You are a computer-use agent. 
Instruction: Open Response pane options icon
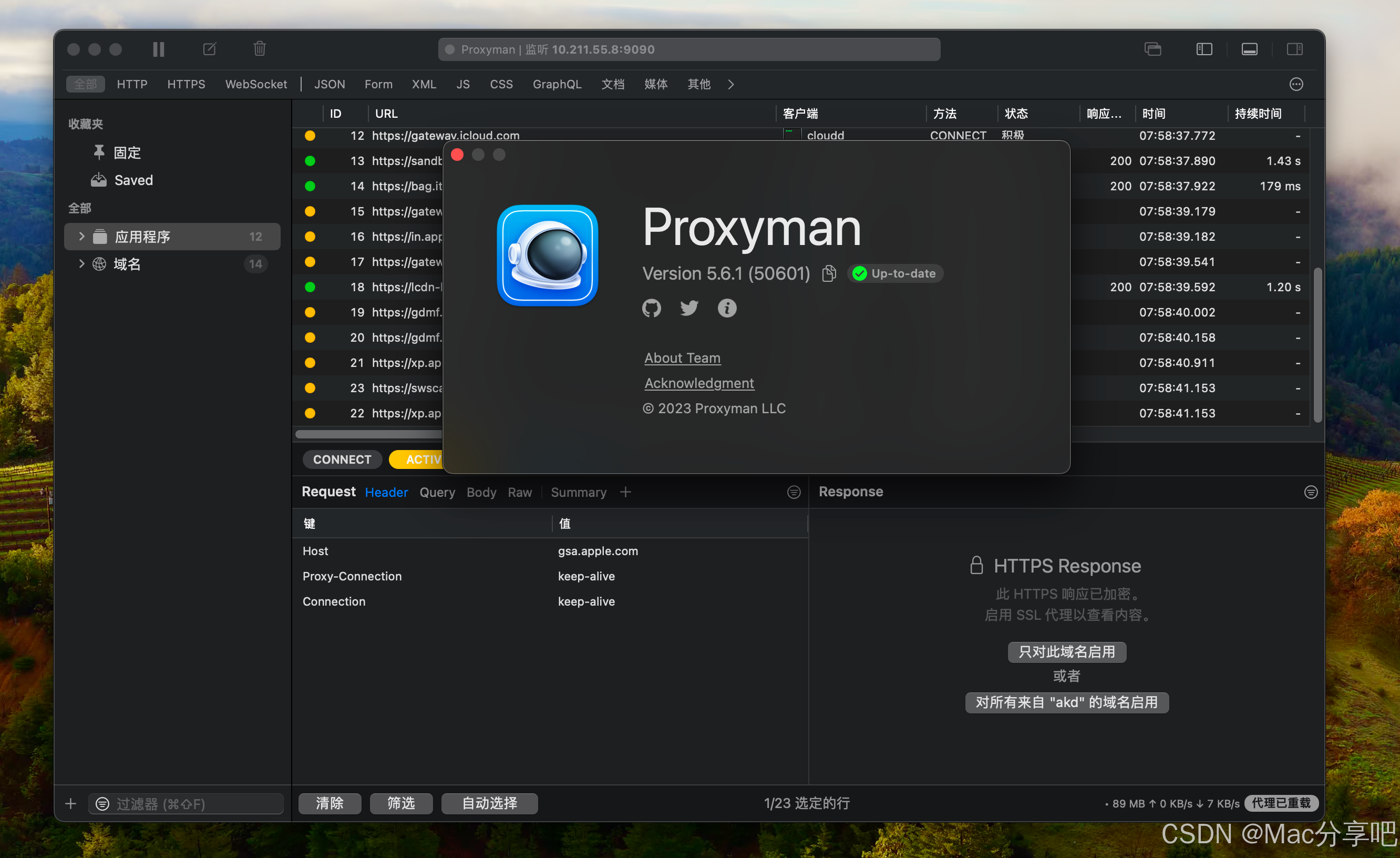pos(1311,493)
